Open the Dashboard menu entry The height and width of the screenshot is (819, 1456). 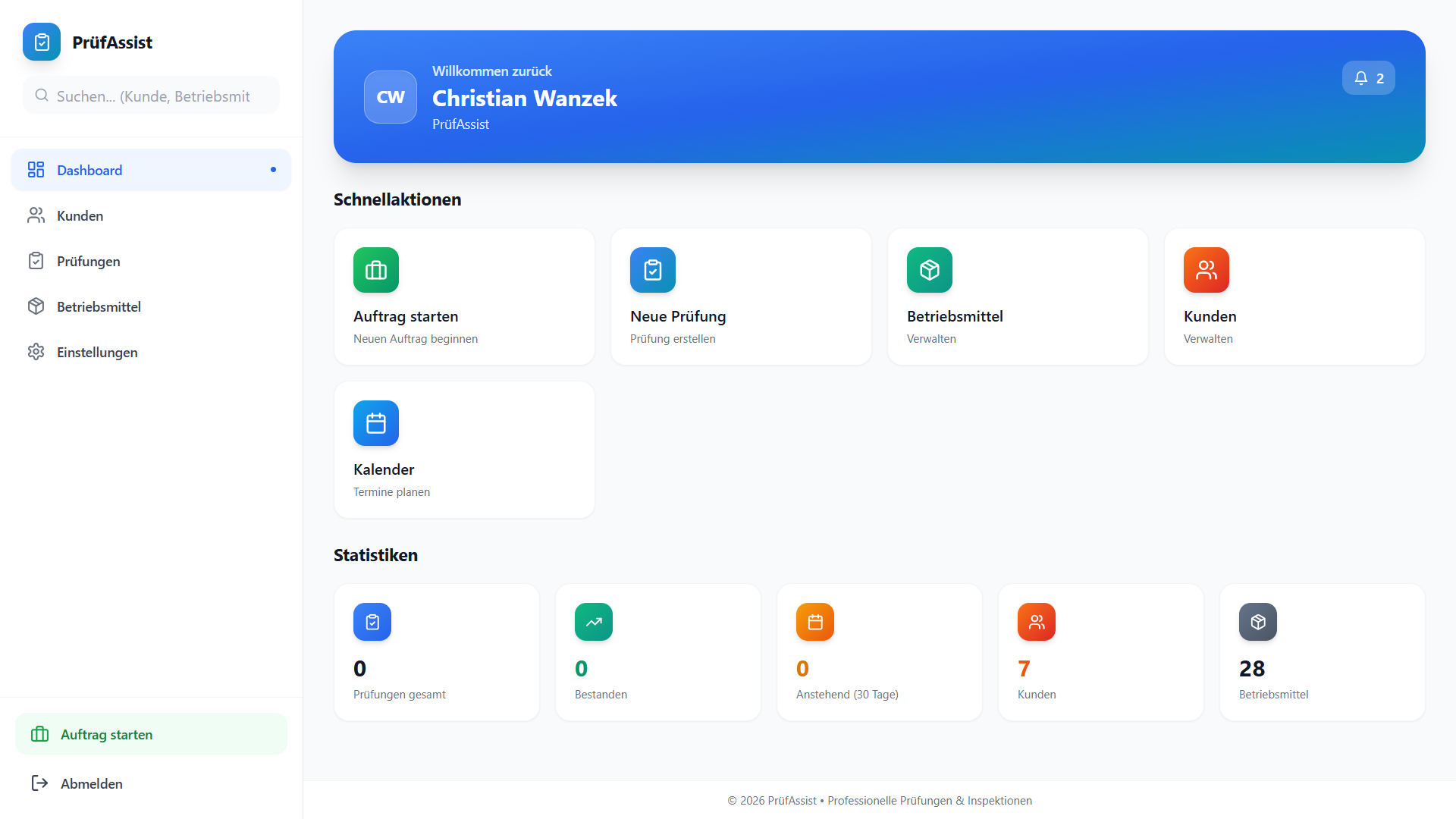point(89,170)
